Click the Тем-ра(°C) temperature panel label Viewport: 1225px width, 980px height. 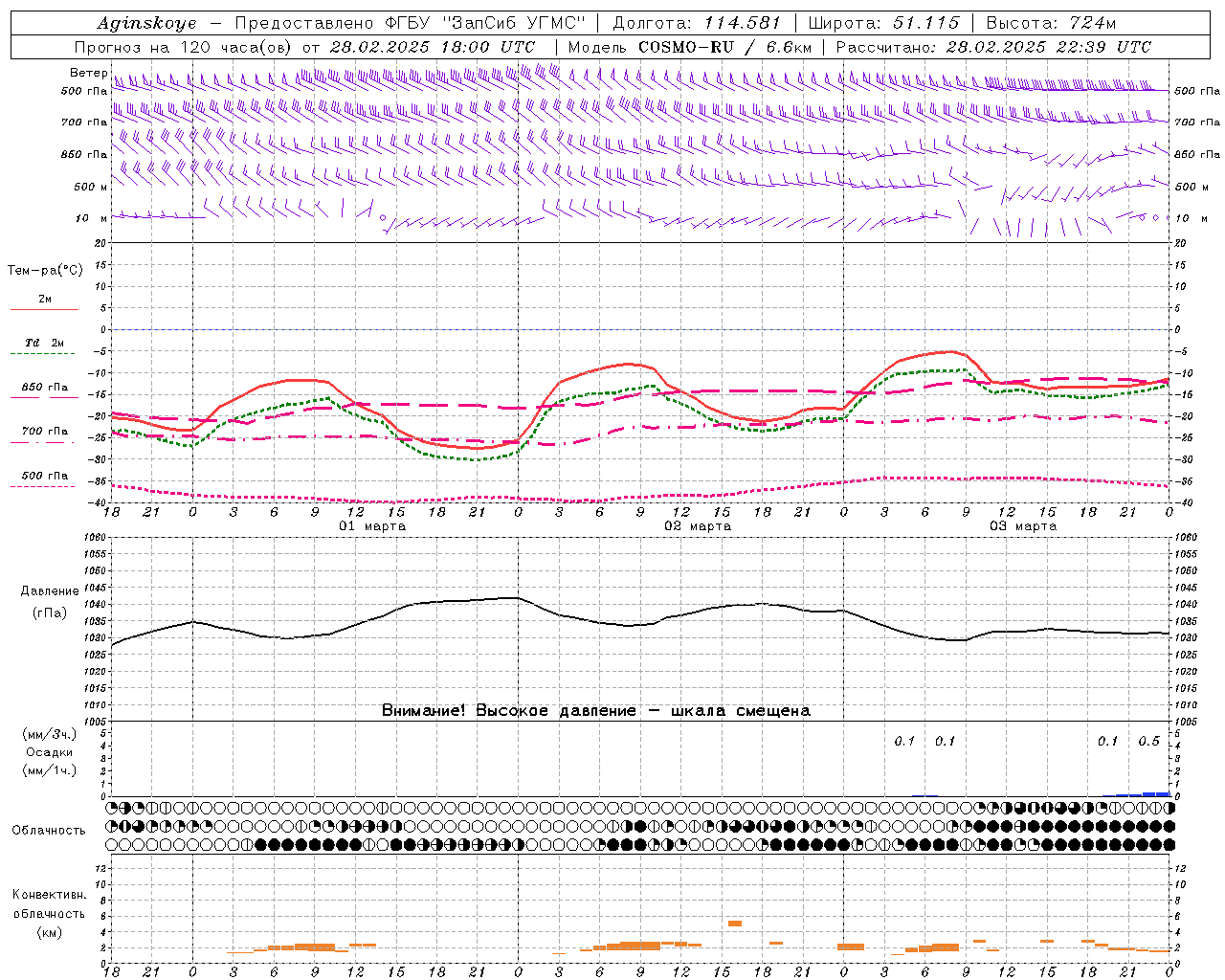(45, 271)
